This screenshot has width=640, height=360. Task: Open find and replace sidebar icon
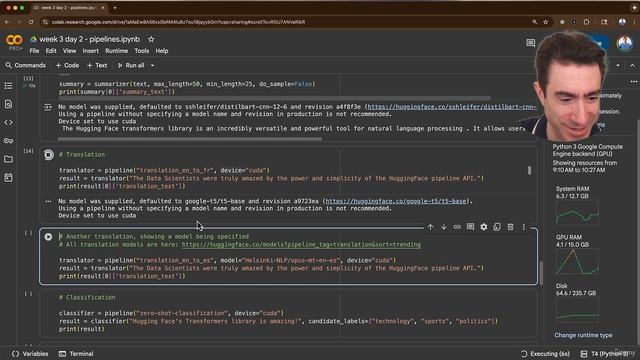click(8, 104)
